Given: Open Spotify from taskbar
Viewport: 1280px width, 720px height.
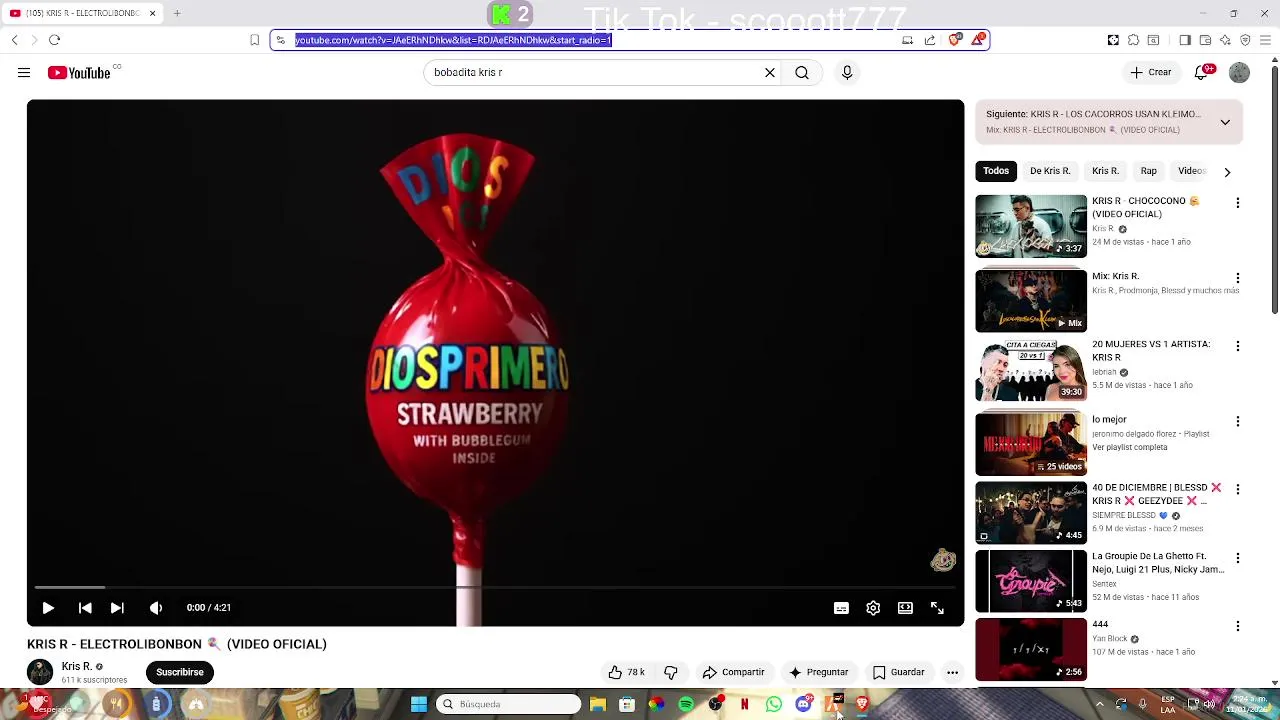Looking at the screenshot, I should (686, 705).
